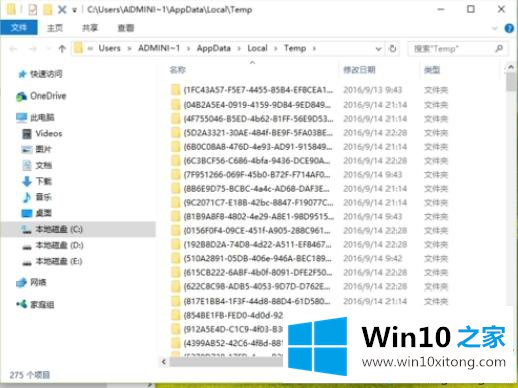Click folder icon of {510A2891-05DB-406e row
The width and height of the screenshot is (518, 388).
[175, 259]
